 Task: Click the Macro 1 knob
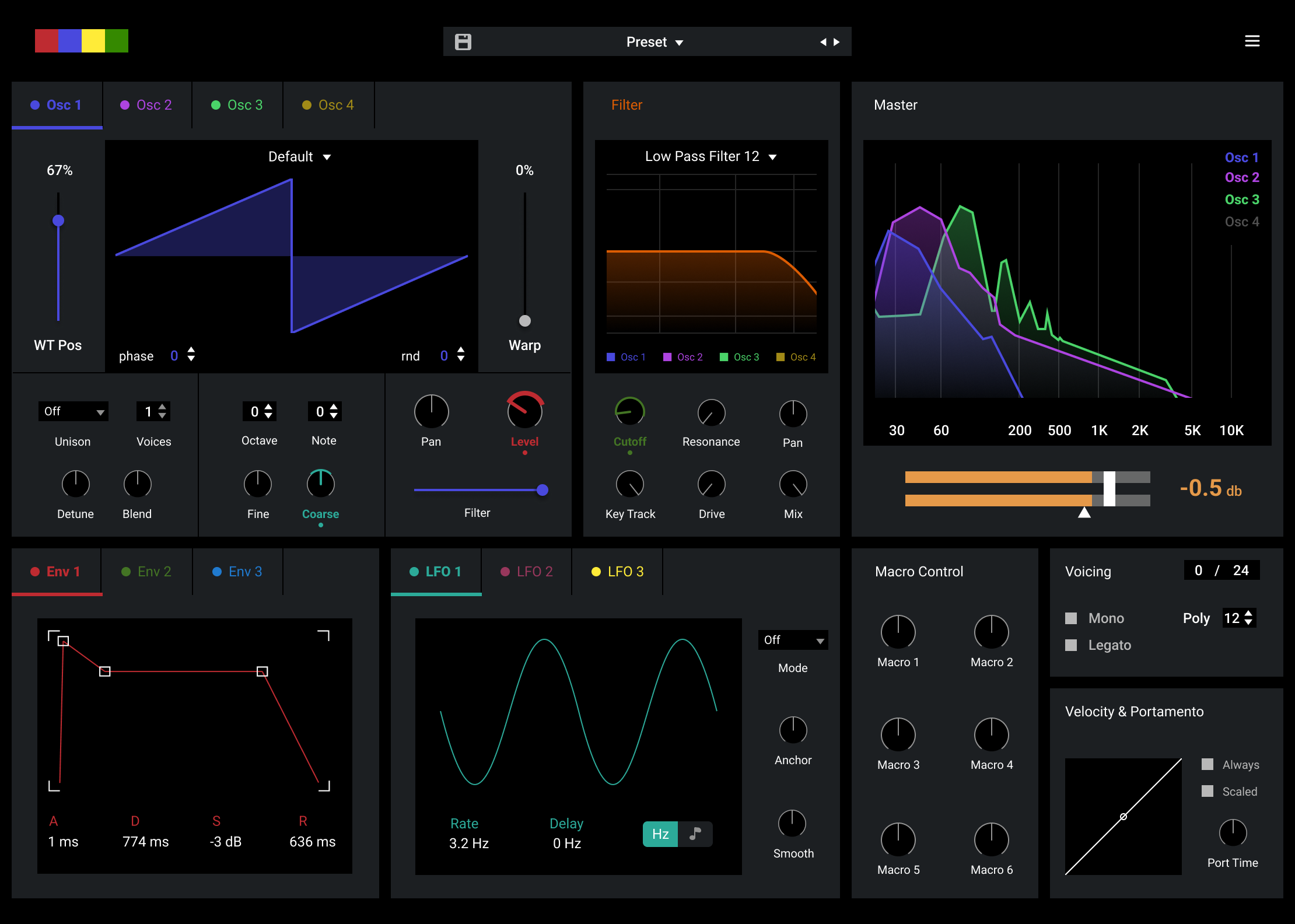click(x=898, y=632)
